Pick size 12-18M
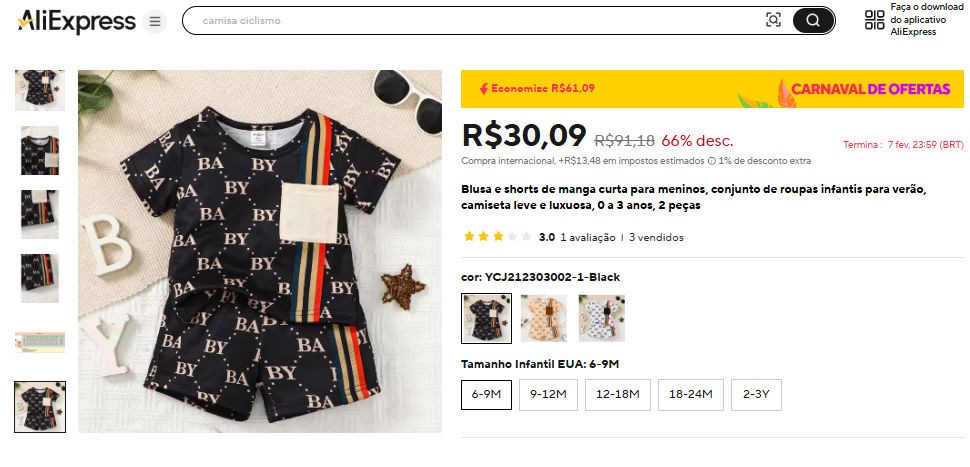 click(x=617, y=394)
